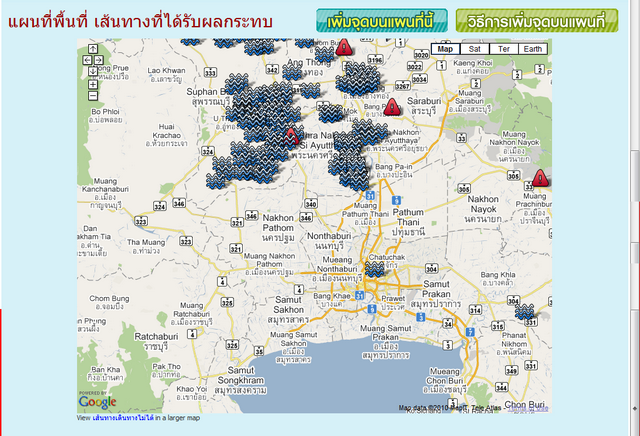
Task: Pan the map left with arrow control
Action: pos(87,60)
